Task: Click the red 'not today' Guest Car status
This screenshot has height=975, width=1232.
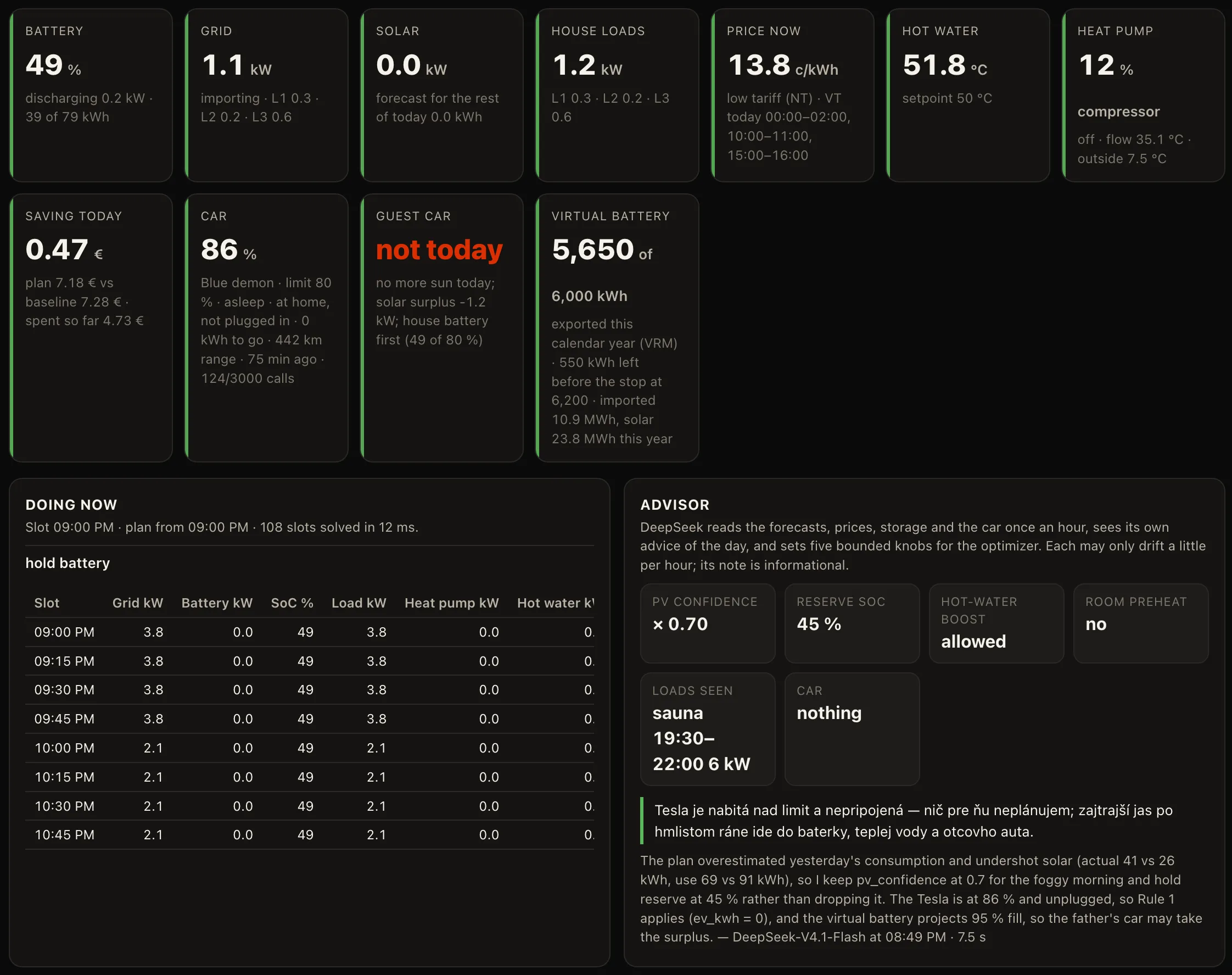Action: coord(439,250)
